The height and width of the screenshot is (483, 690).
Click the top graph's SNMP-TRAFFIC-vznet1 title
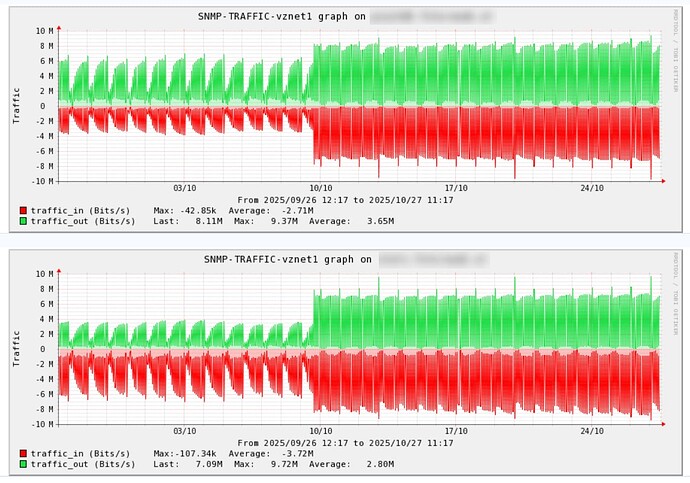click(283, 17)
